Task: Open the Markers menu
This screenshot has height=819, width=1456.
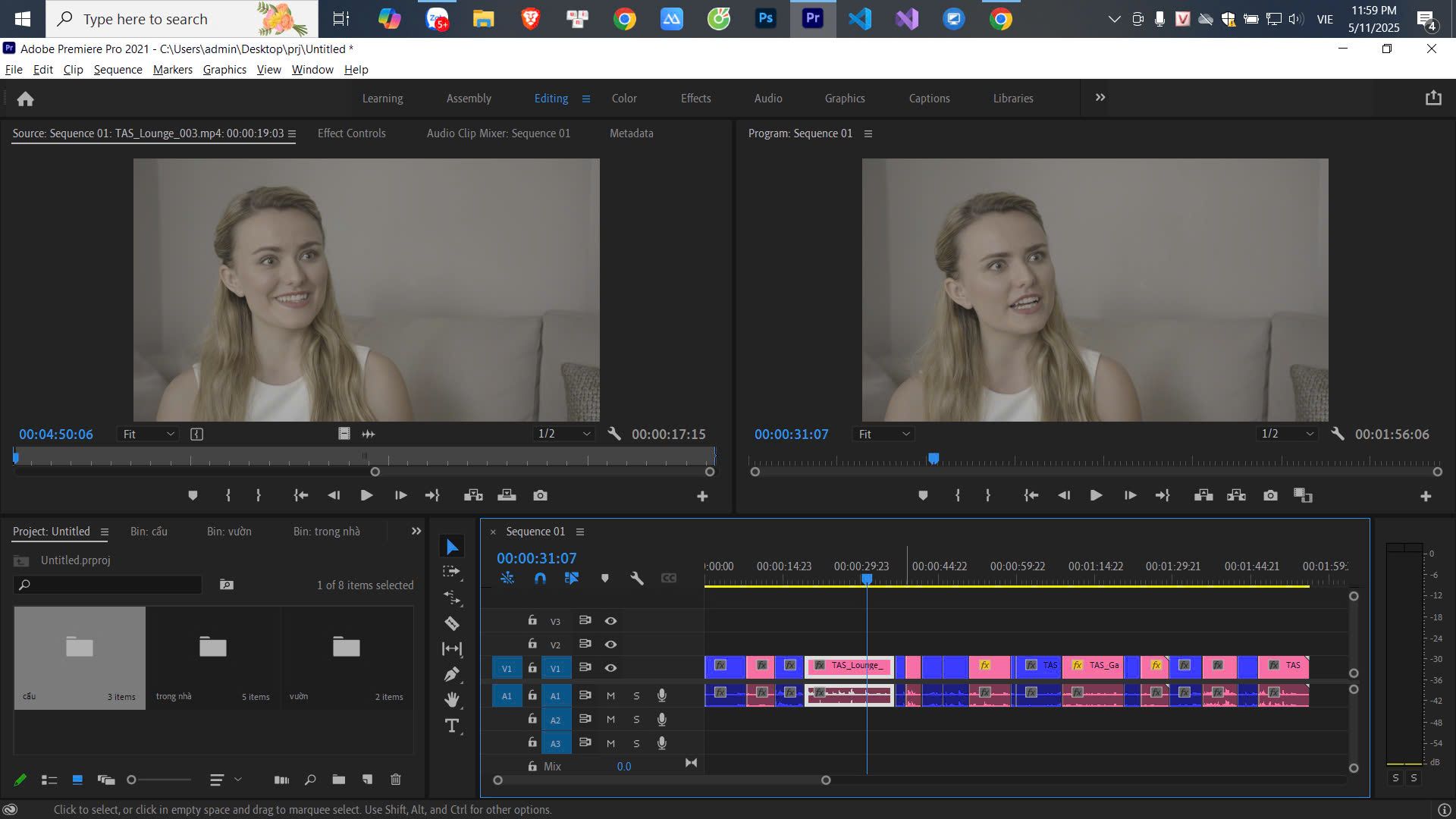Action: coord(173,70)
